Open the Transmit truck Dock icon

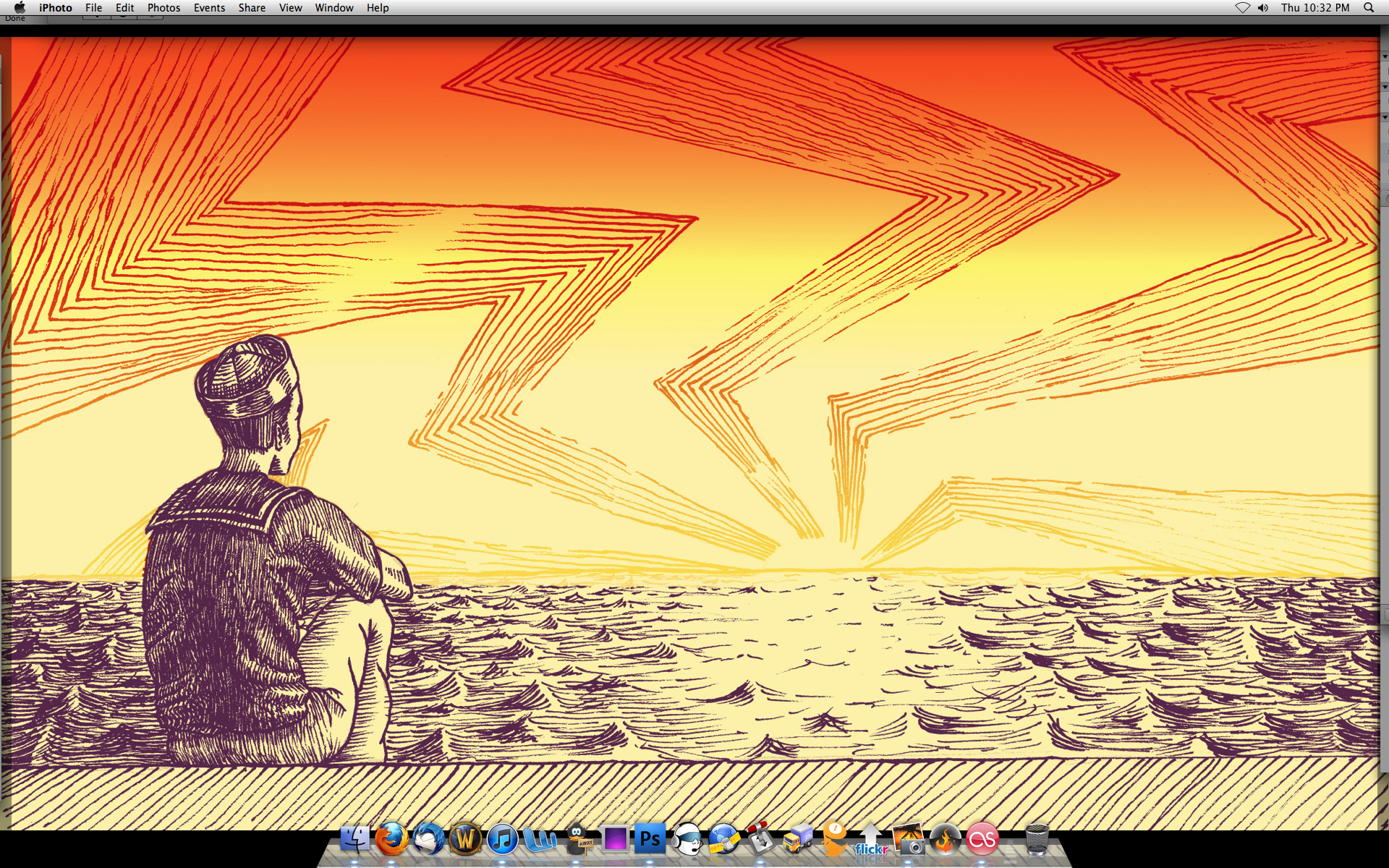[x=797, y=839]
